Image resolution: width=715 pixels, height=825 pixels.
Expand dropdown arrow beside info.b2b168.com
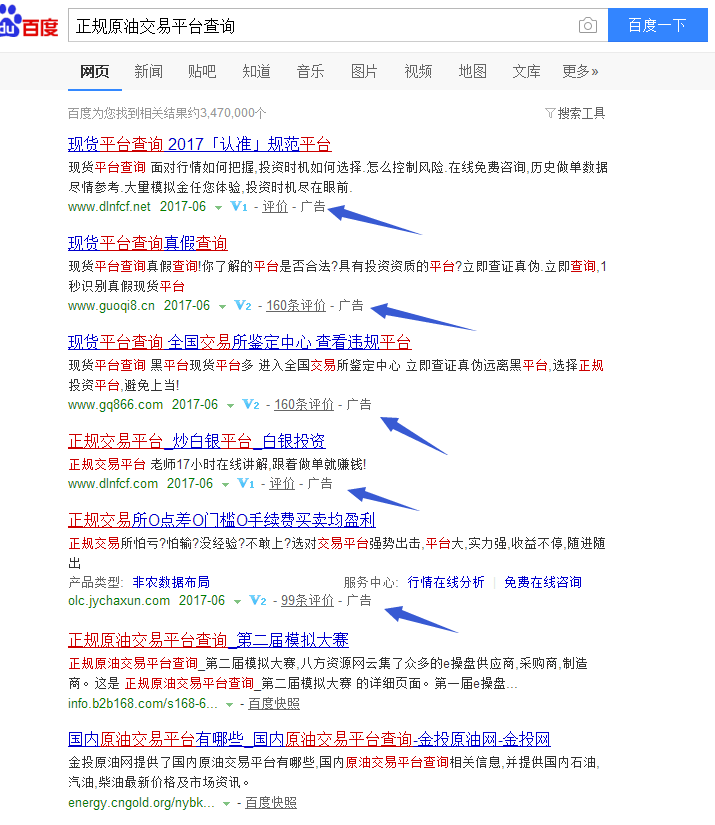click(x=229, y=705)
